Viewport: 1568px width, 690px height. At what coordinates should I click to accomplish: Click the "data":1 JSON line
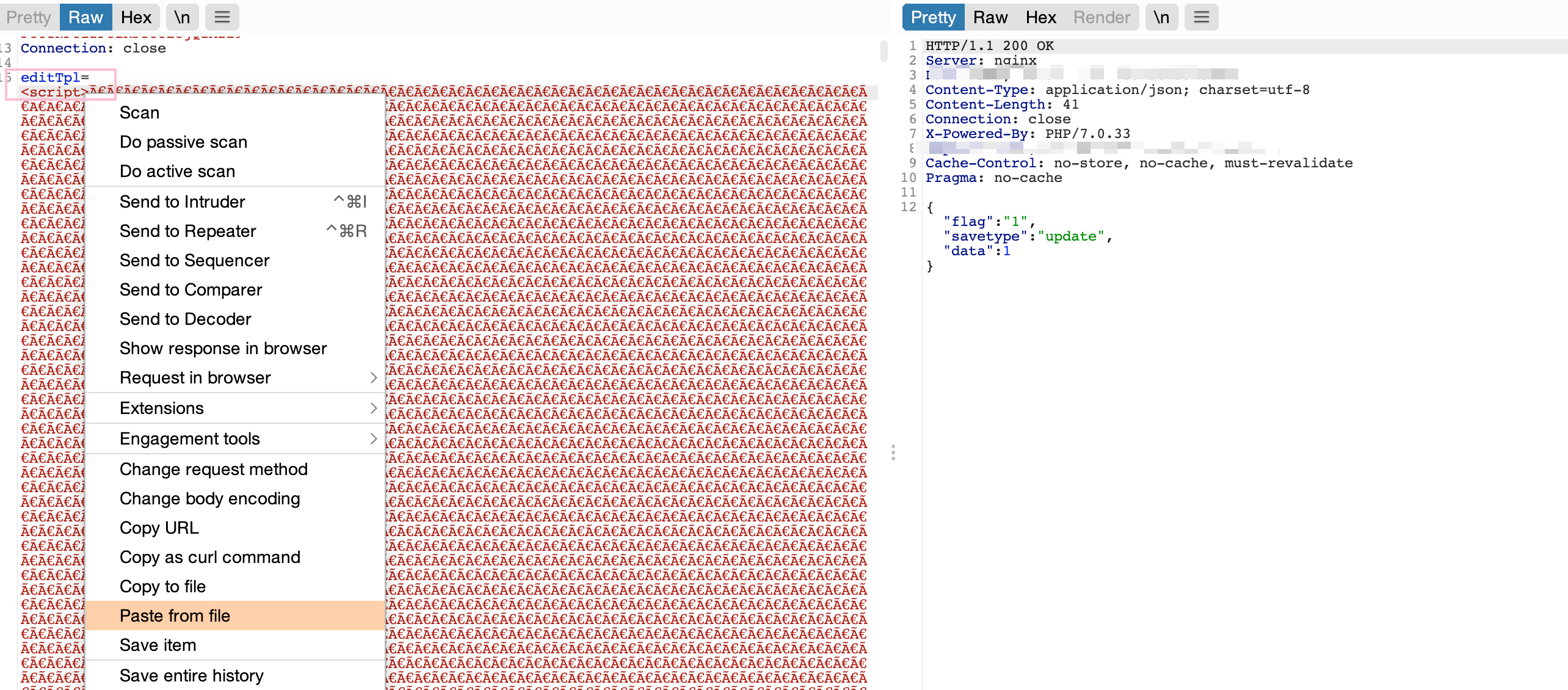point(976,251)
